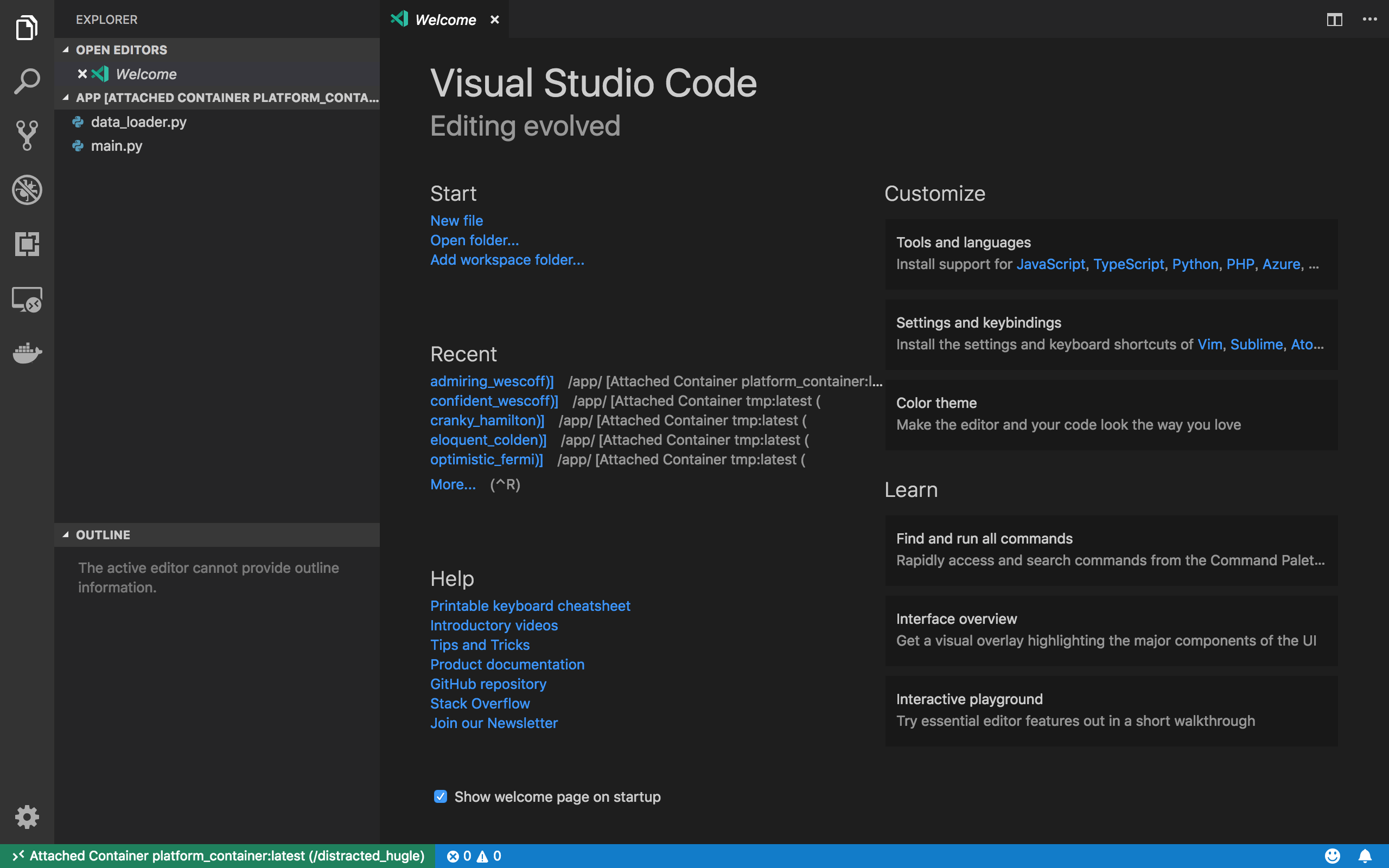Collapse the Outline section
The height and width of the screenshot is (868, 1389).
click(103, 534)
